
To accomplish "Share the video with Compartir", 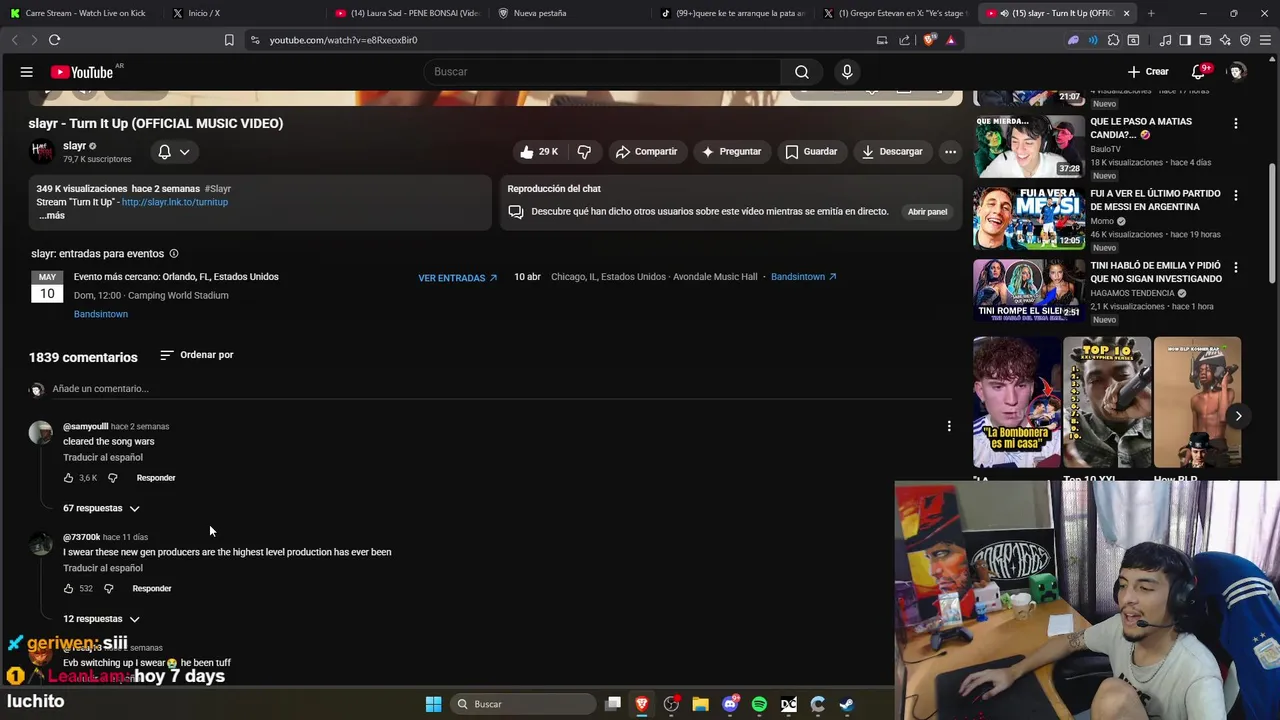I will (x=647, y=152).
